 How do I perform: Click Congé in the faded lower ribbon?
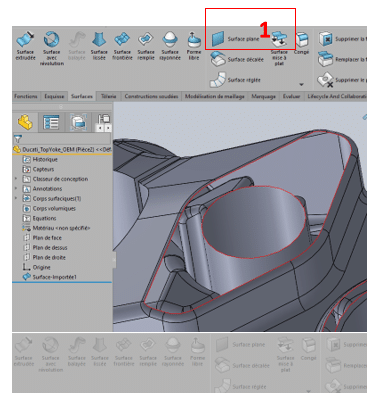[x=308, y=349]
